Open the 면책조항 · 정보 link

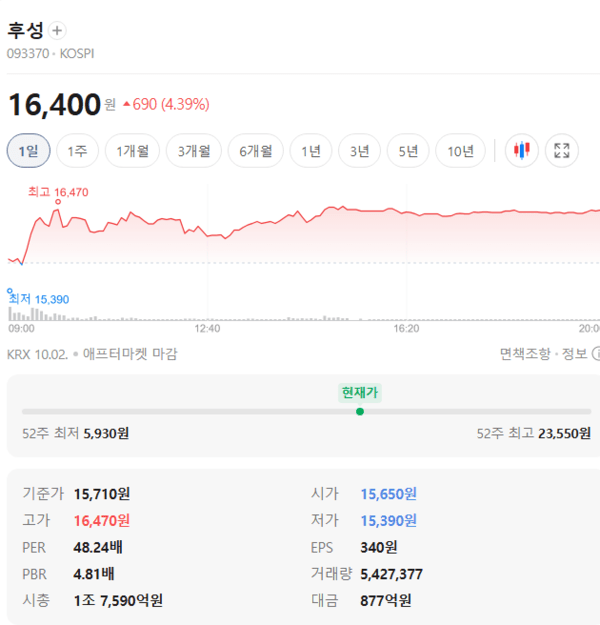[x=544, y=354]
